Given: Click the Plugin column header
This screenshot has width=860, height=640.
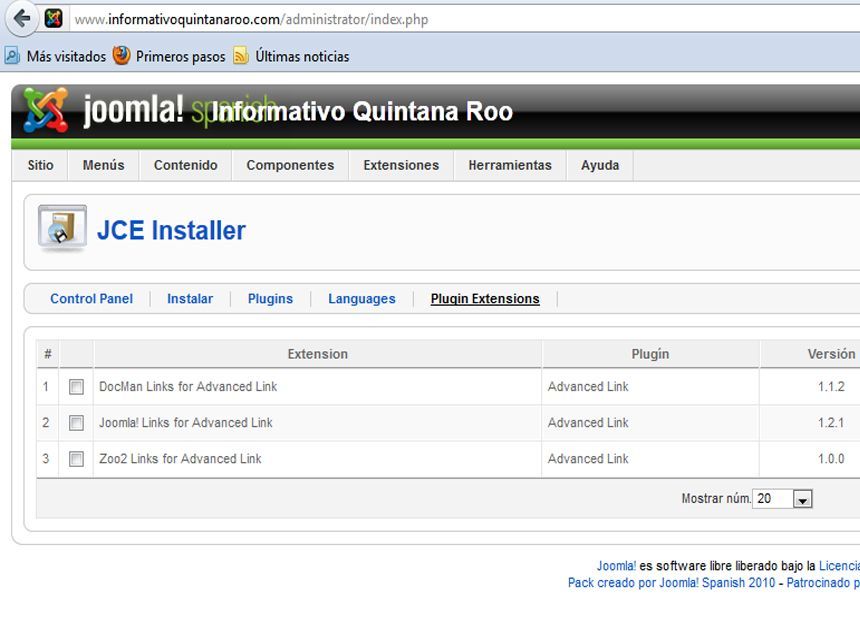Looking at the screenshot, I should 650,354.
